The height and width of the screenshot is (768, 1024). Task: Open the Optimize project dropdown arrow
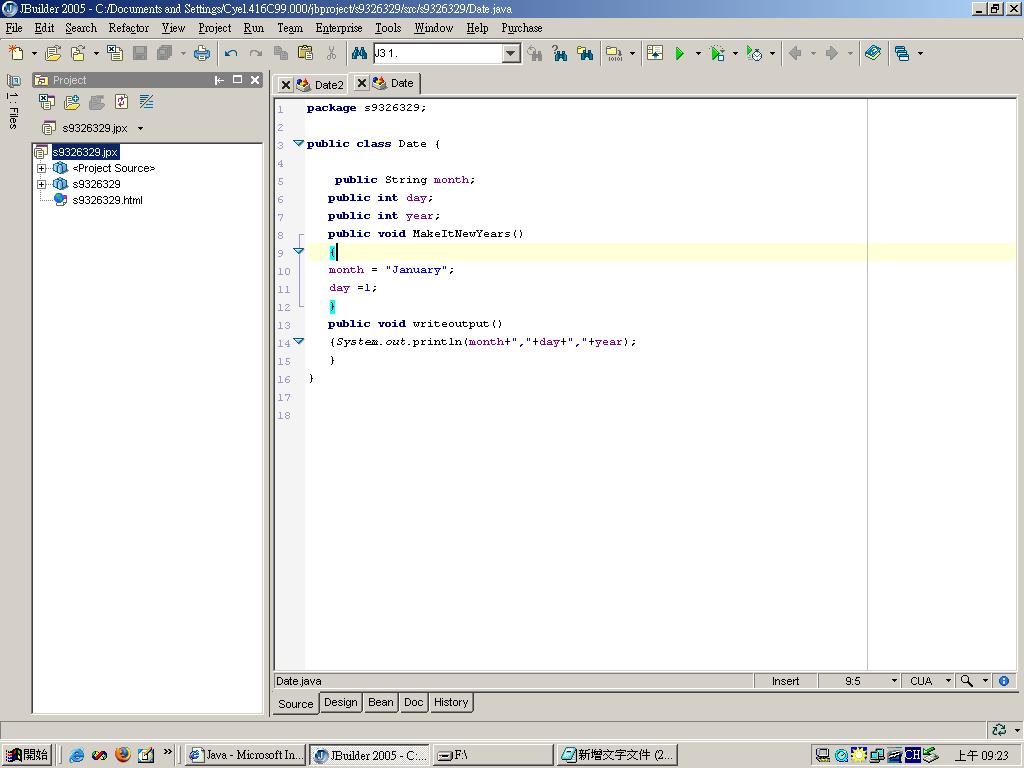[x=773, y=54]
